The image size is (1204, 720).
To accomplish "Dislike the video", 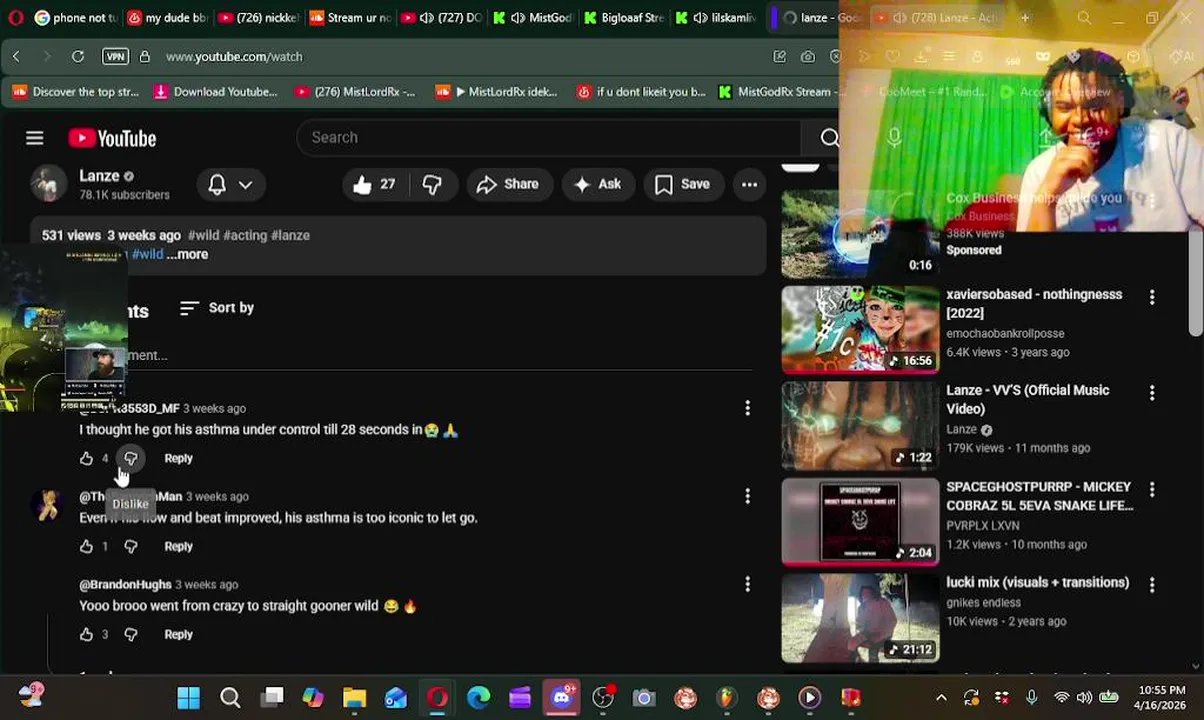I will coord(432,184).
